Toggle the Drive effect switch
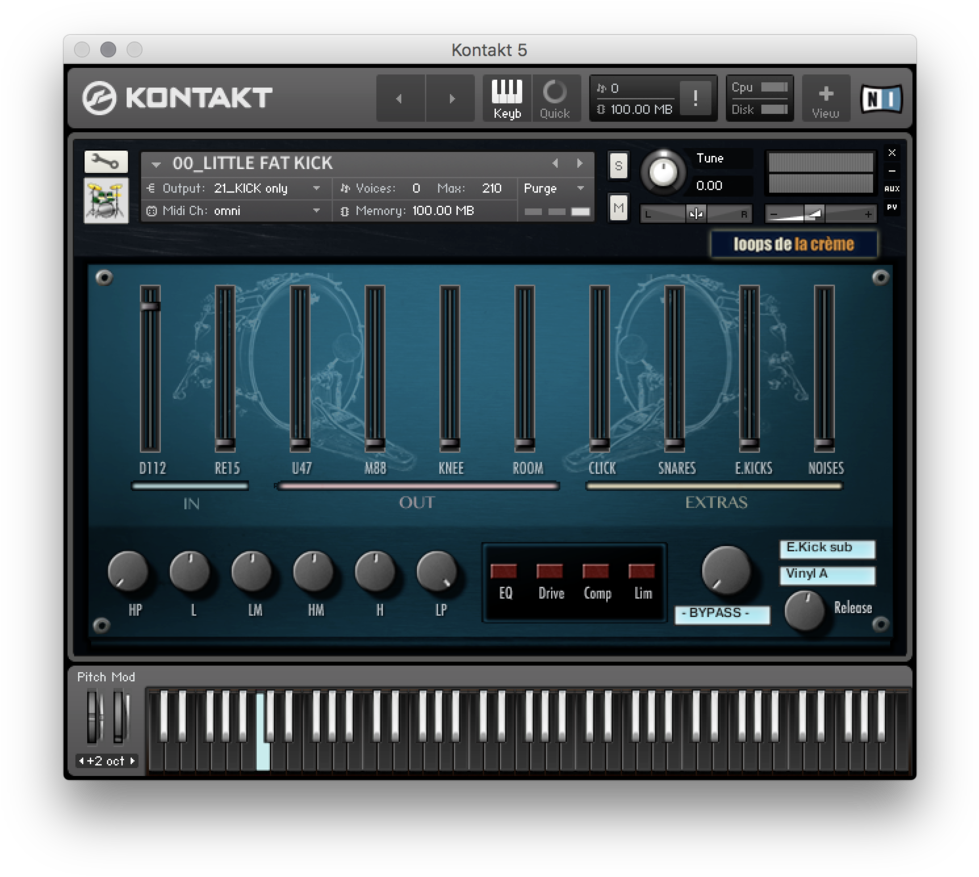979x877 pixels. (550, 571)
